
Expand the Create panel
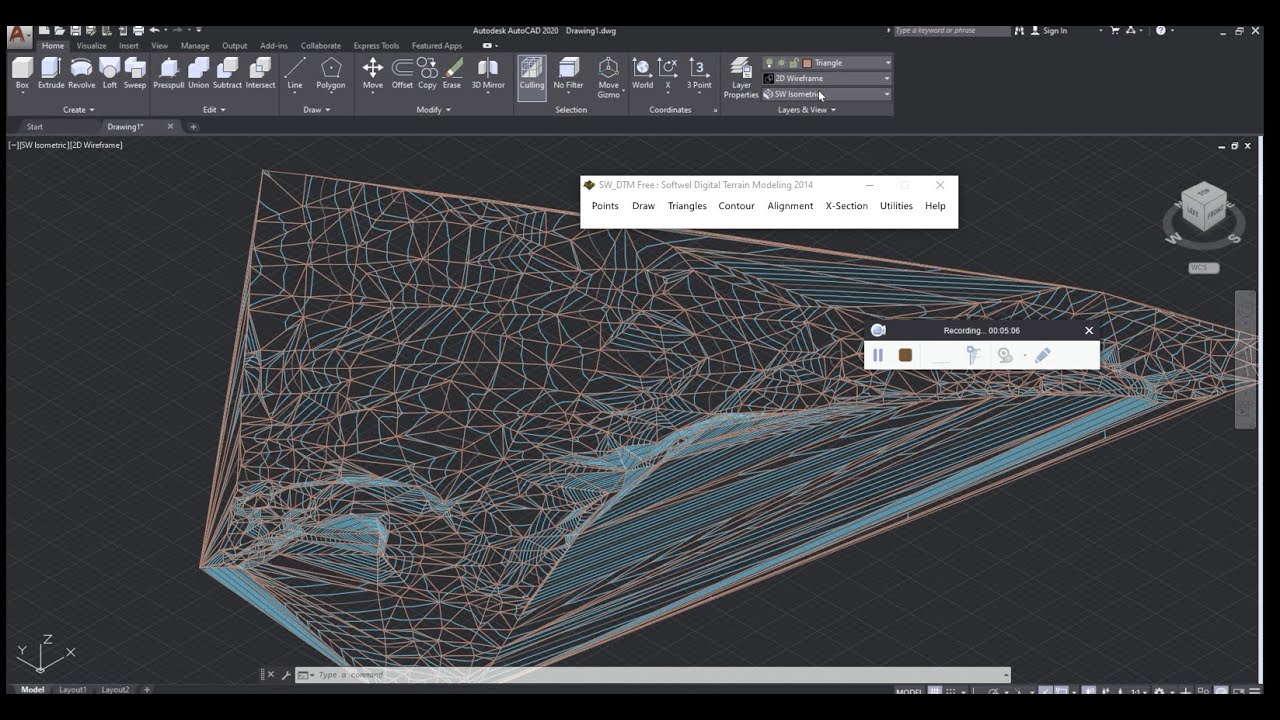79,110
